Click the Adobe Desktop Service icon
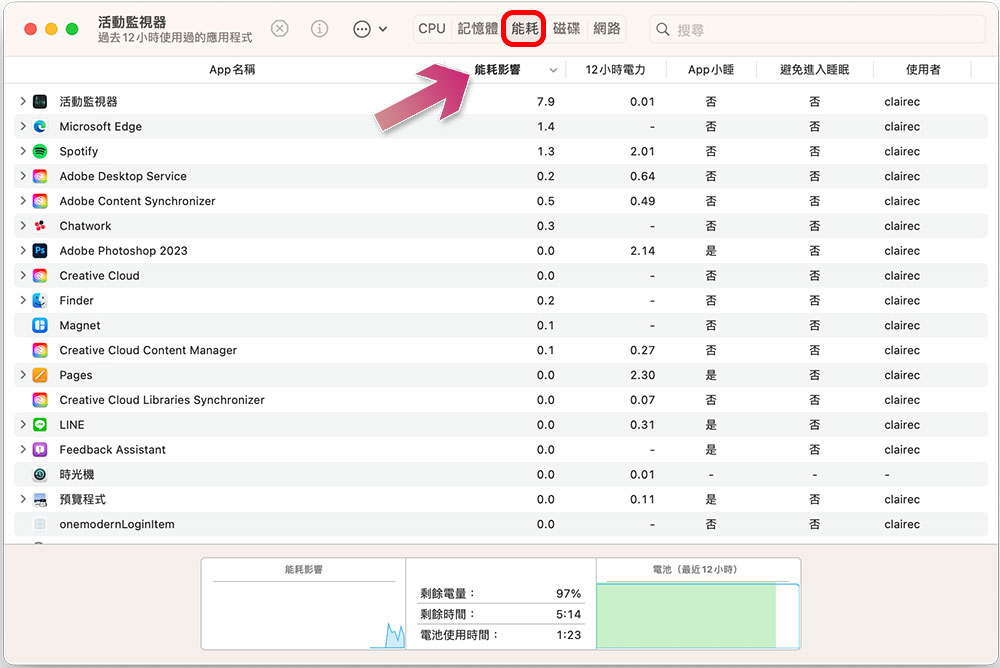This screenshot has height=668, width=1000. (x=40, y=176)
